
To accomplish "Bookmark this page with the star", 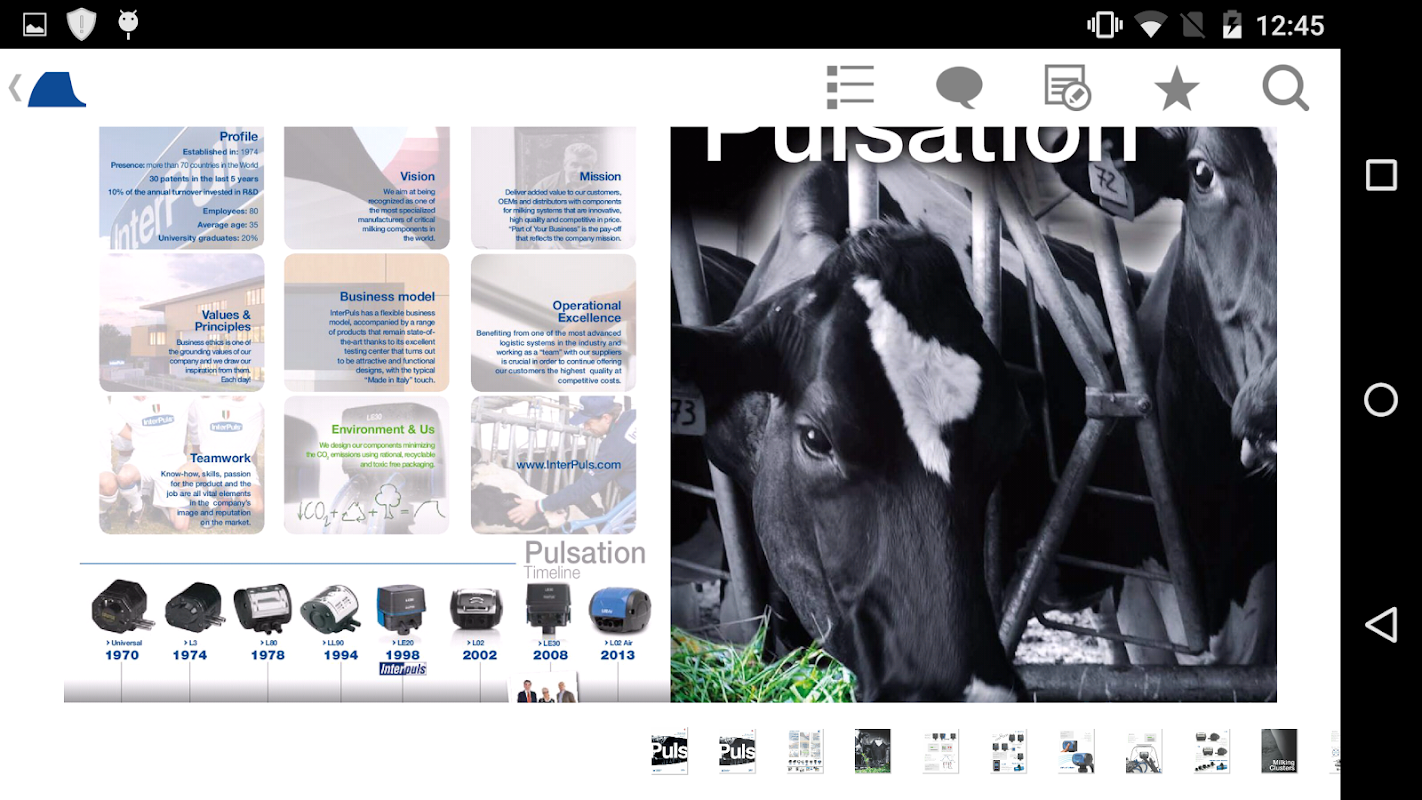I will point(1177,89).
